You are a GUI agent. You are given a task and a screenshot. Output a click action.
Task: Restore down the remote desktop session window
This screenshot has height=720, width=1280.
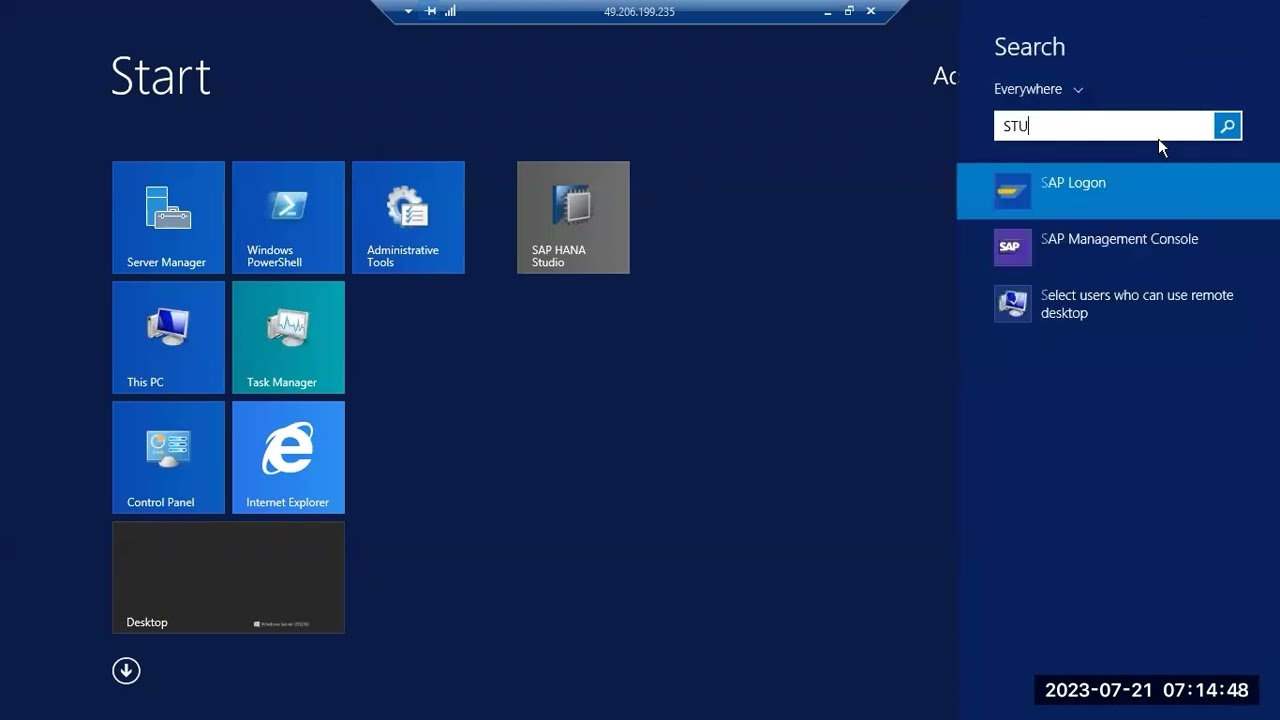click(x=849, y=11)
